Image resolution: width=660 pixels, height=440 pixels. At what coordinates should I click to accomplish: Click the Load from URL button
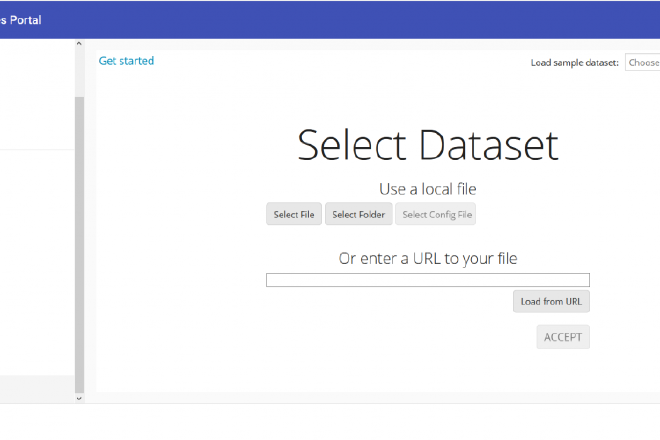click(551, 301)
